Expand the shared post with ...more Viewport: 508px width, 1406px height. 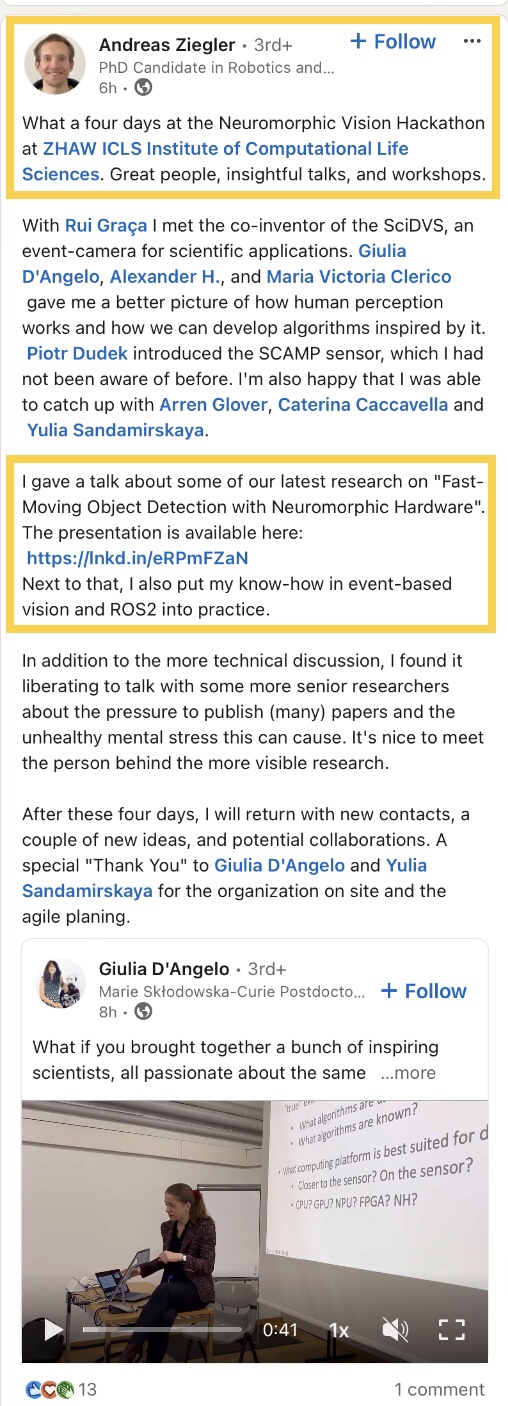(x=408, y=1073)
